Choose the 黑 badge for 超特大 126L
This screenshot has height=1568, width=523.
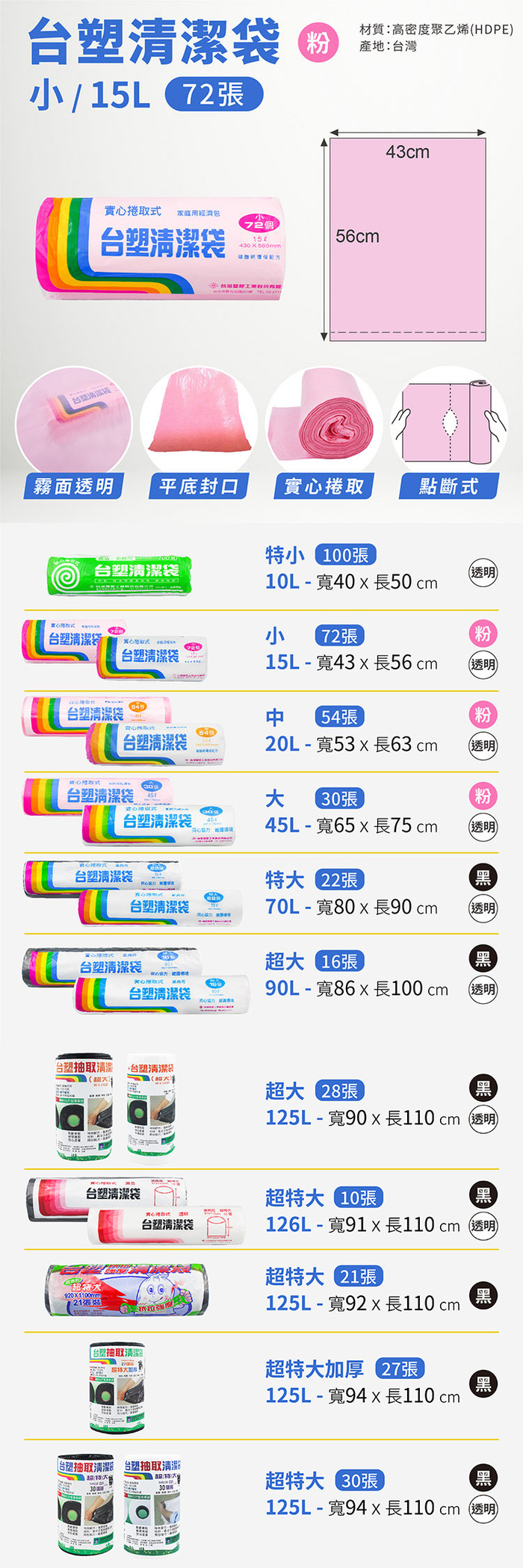[483, 1195]
